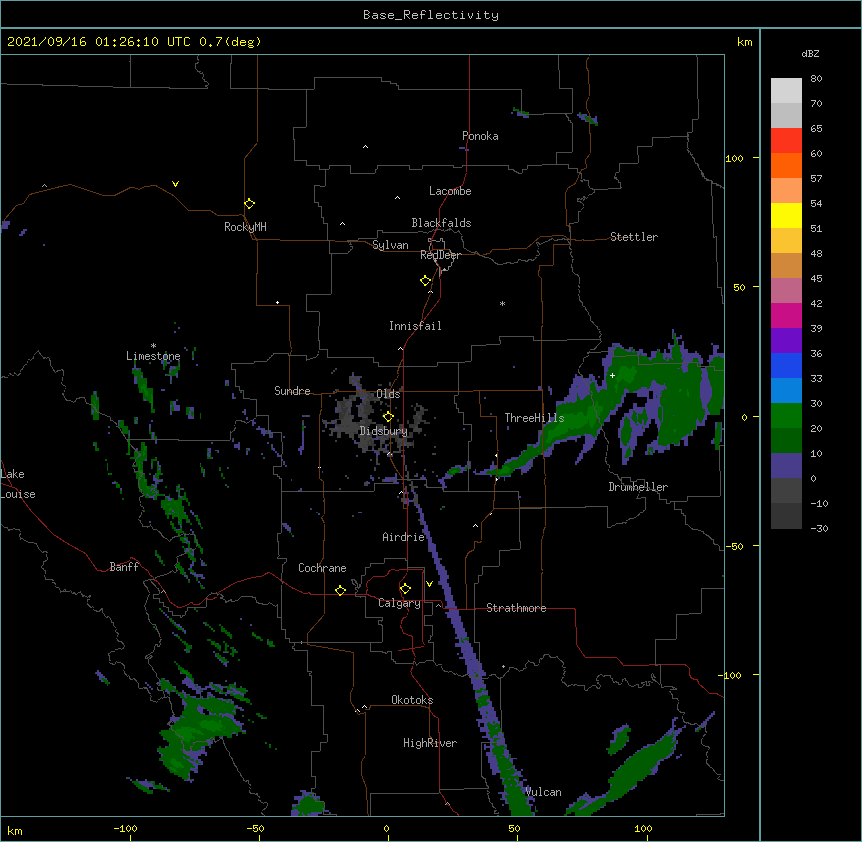Screen dimensions: 862x842
Task: Click the Okotoks label
Action: [x=412, y=700]
